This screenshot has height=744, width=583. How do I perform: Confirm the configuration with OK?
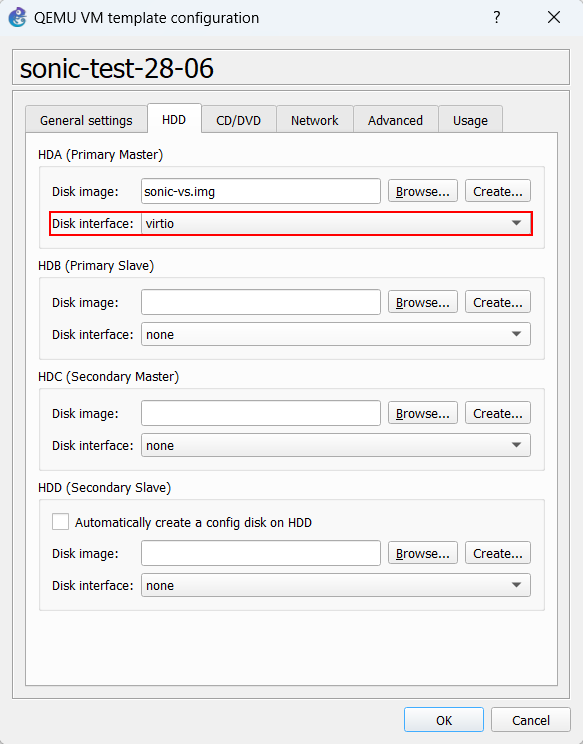pyautogui.click(x=444, y=720)
